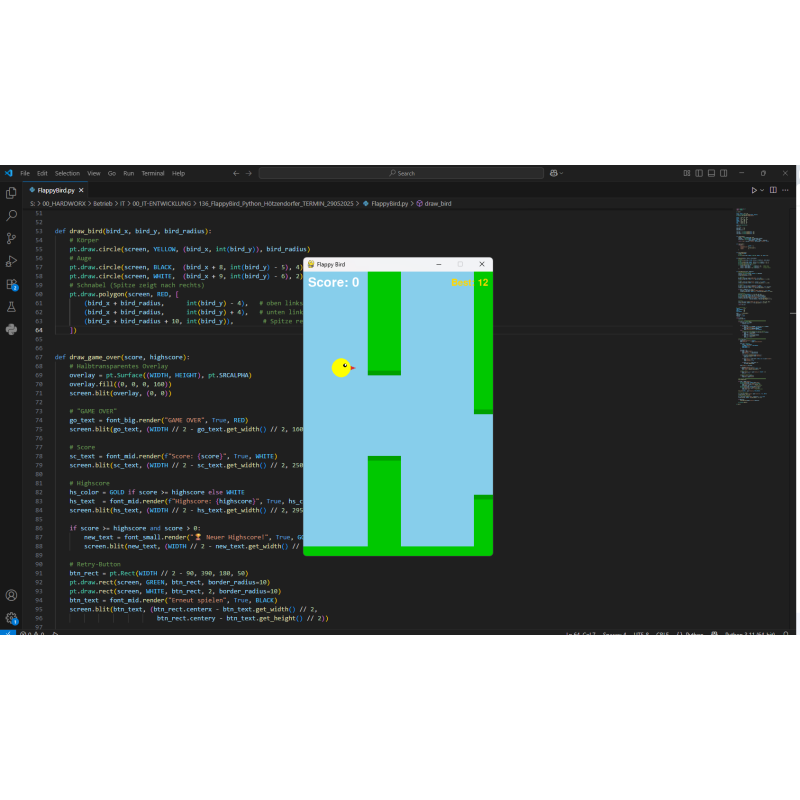Go back with the left arrow

(x=236, y=173)
